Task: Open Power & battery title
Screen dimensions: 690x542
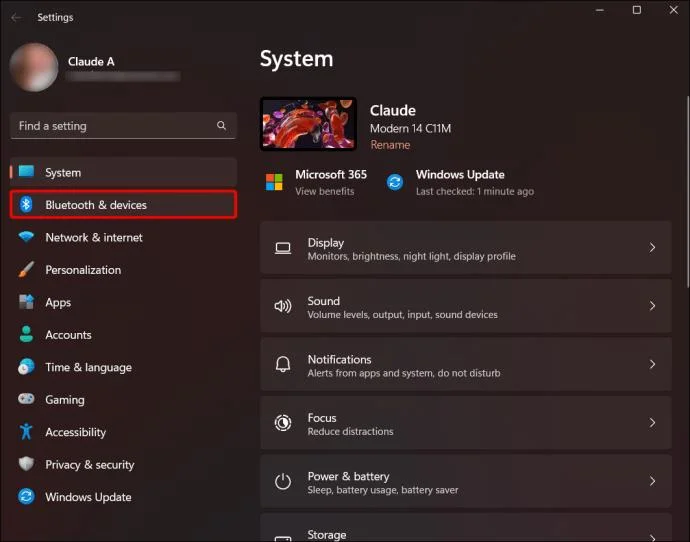Action: tap(349, 476)
